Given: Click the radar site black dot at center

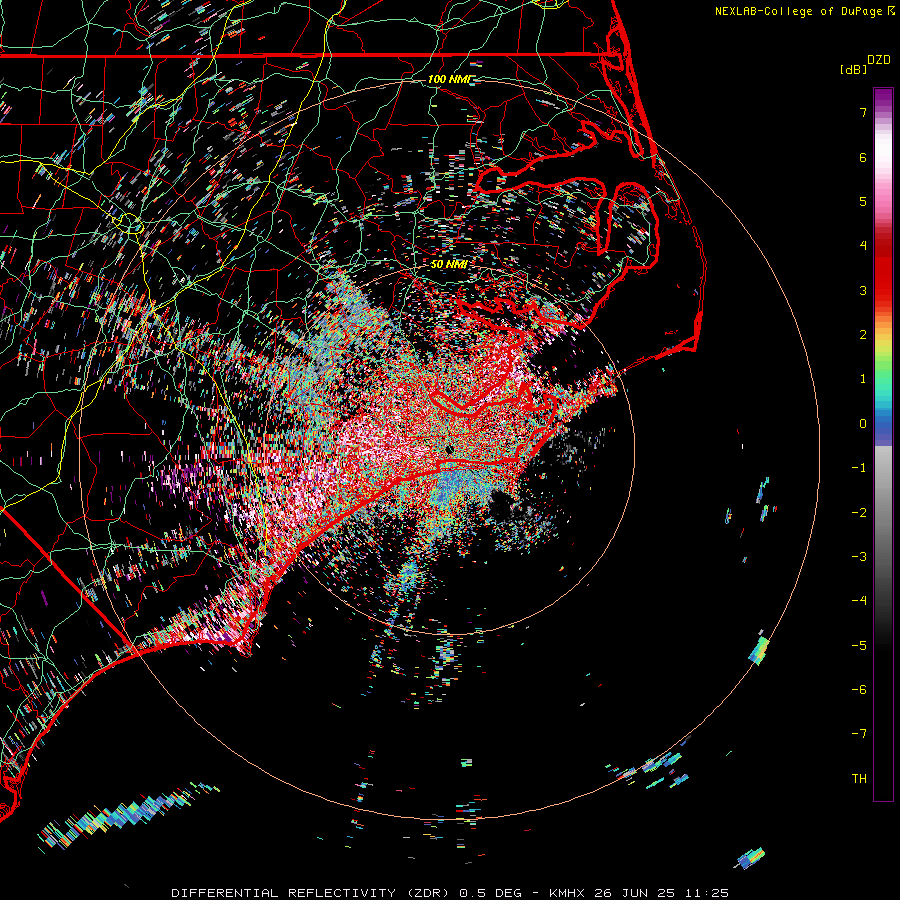Looking at the screenshot, I should pos(449,450).
